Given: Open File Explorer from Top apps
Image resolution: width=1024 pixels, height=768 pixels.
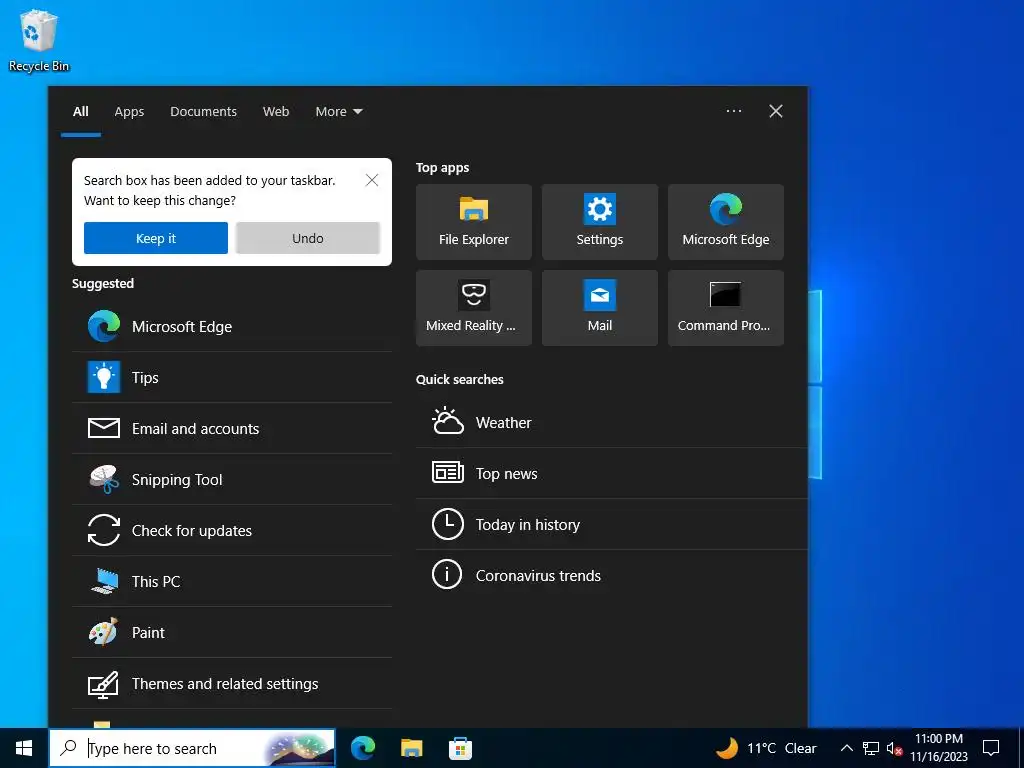Looking at the screenshot, I should click(x=473, y=222).
